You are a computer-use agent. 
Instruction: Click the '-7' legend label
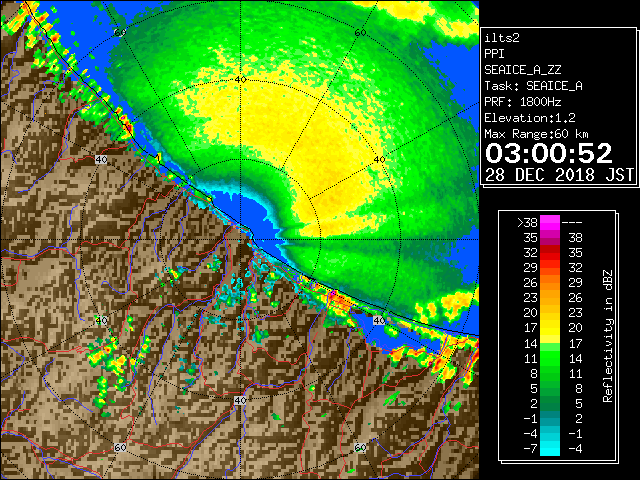[530, 449]
